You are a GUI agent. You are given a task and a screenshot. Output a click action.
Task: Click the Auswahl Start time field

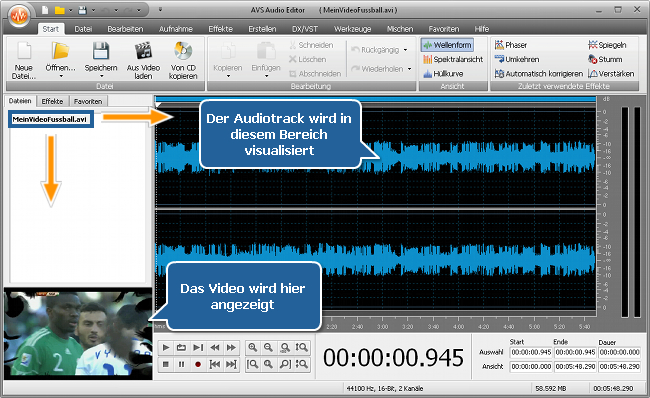(531, 352)
